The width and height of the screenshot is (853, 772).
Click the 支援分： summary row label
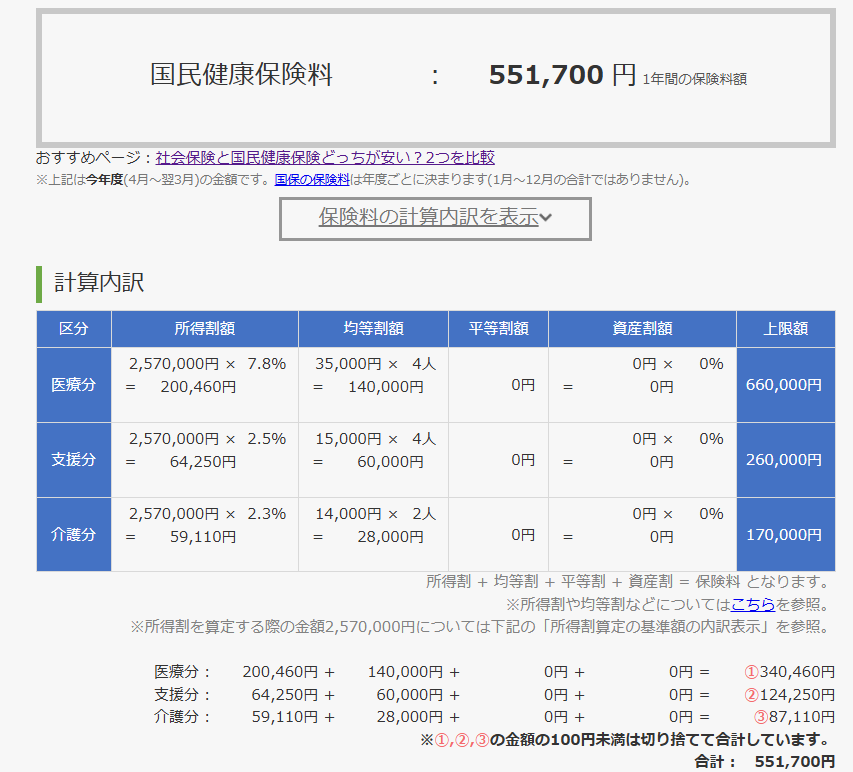click(182, 695)
